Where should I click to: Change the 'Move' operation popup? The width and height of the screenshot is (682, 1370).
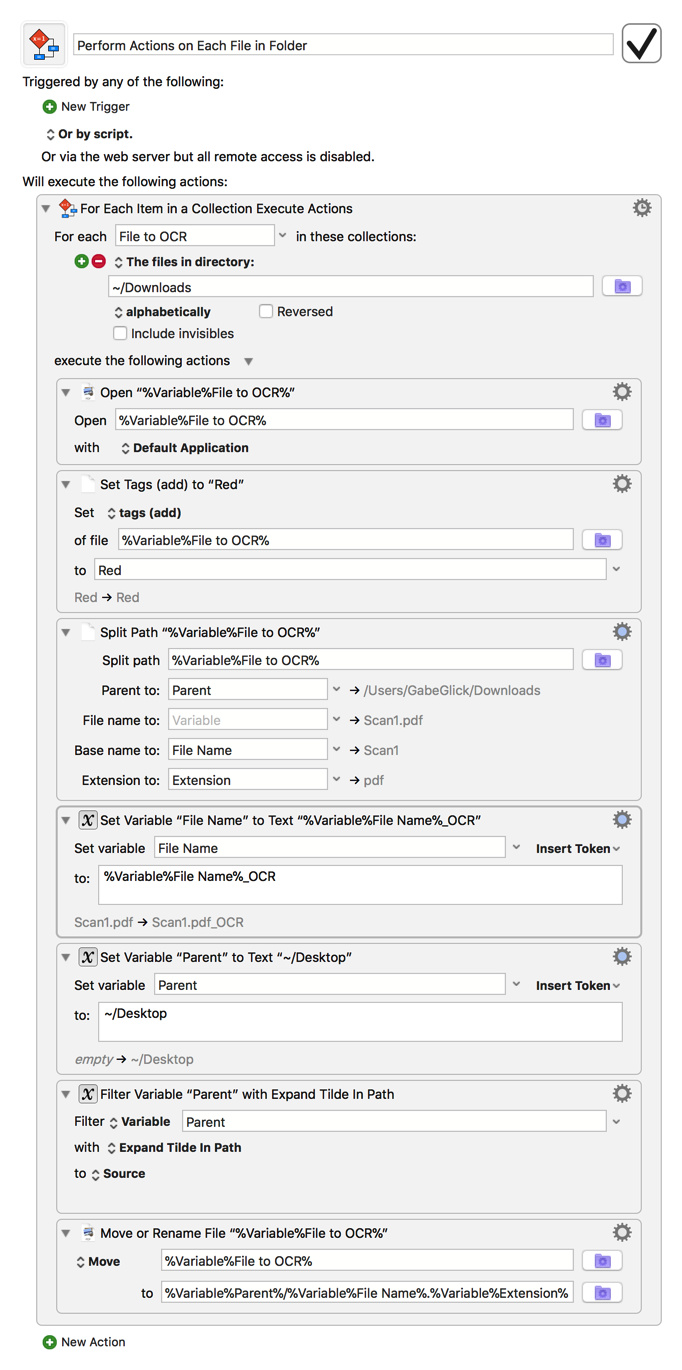(98, 1262)
